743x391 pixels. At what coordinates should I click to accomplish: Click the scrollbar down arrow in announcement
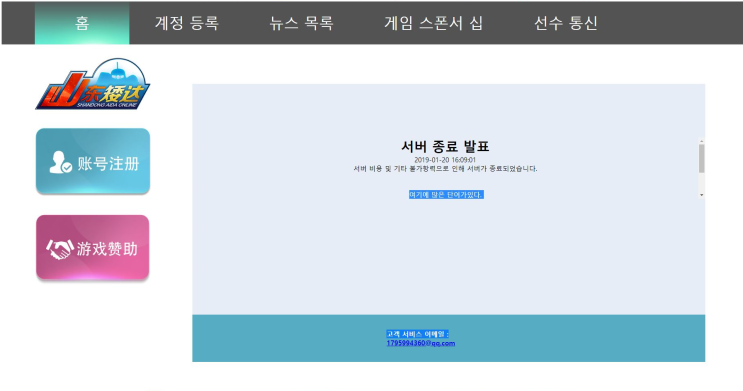pos(701,194)
